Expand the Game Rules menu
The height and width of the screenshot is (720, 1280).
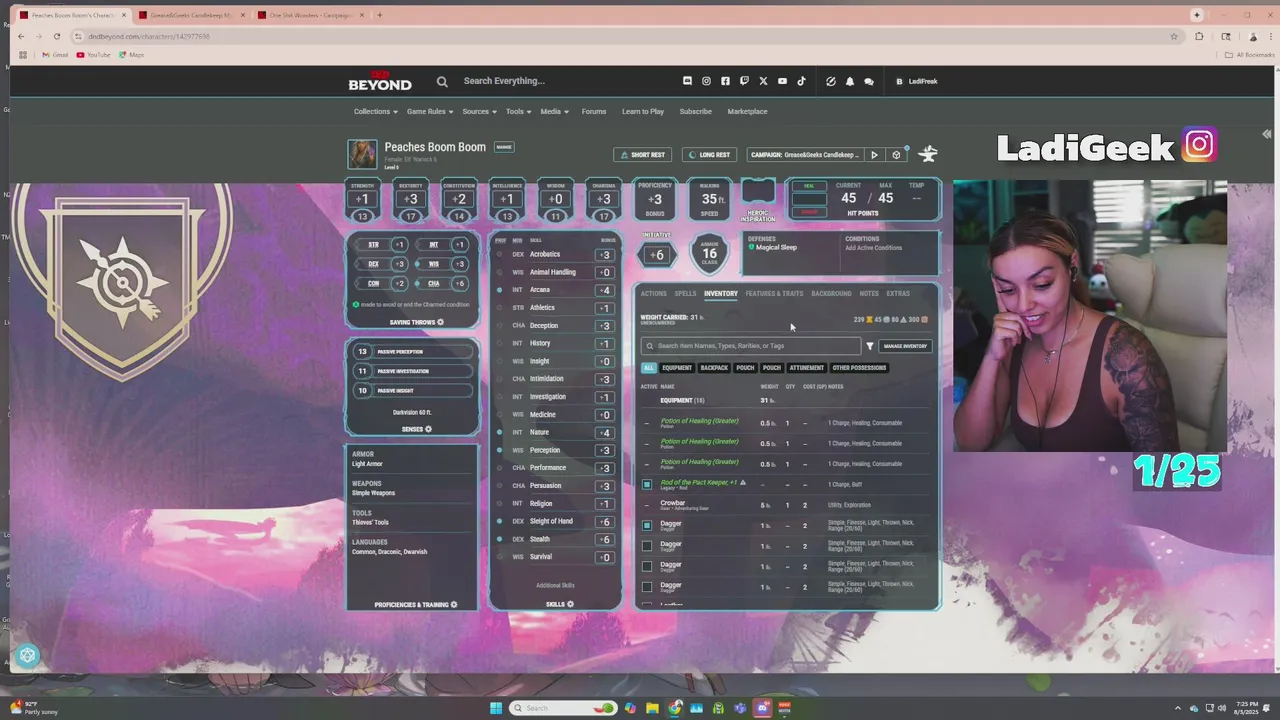pyautogui.click(x=430, y=111)
